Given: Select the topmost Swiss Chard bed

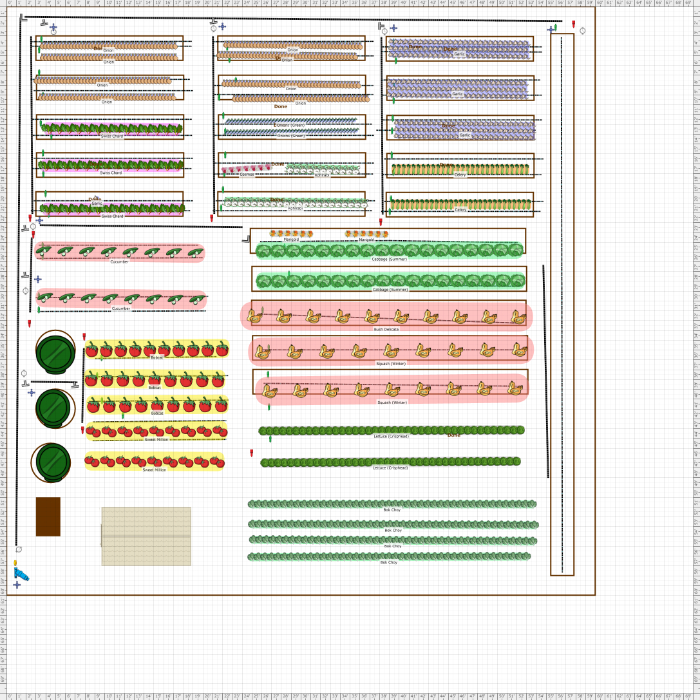Looking at the screenshot, I should [110, 127].
